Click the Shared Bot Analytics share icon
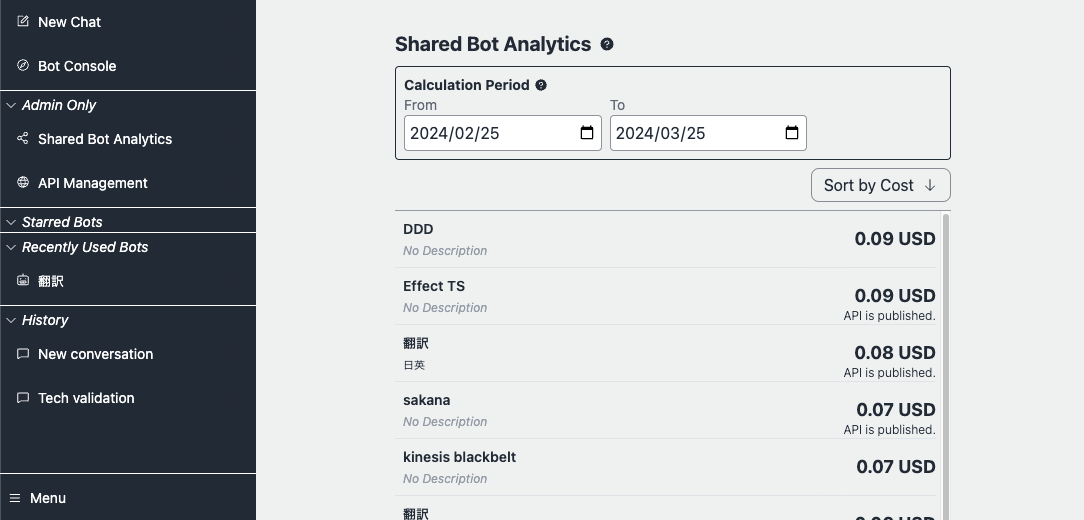This screenshot has width=1084, height=520. pos(23,139)
